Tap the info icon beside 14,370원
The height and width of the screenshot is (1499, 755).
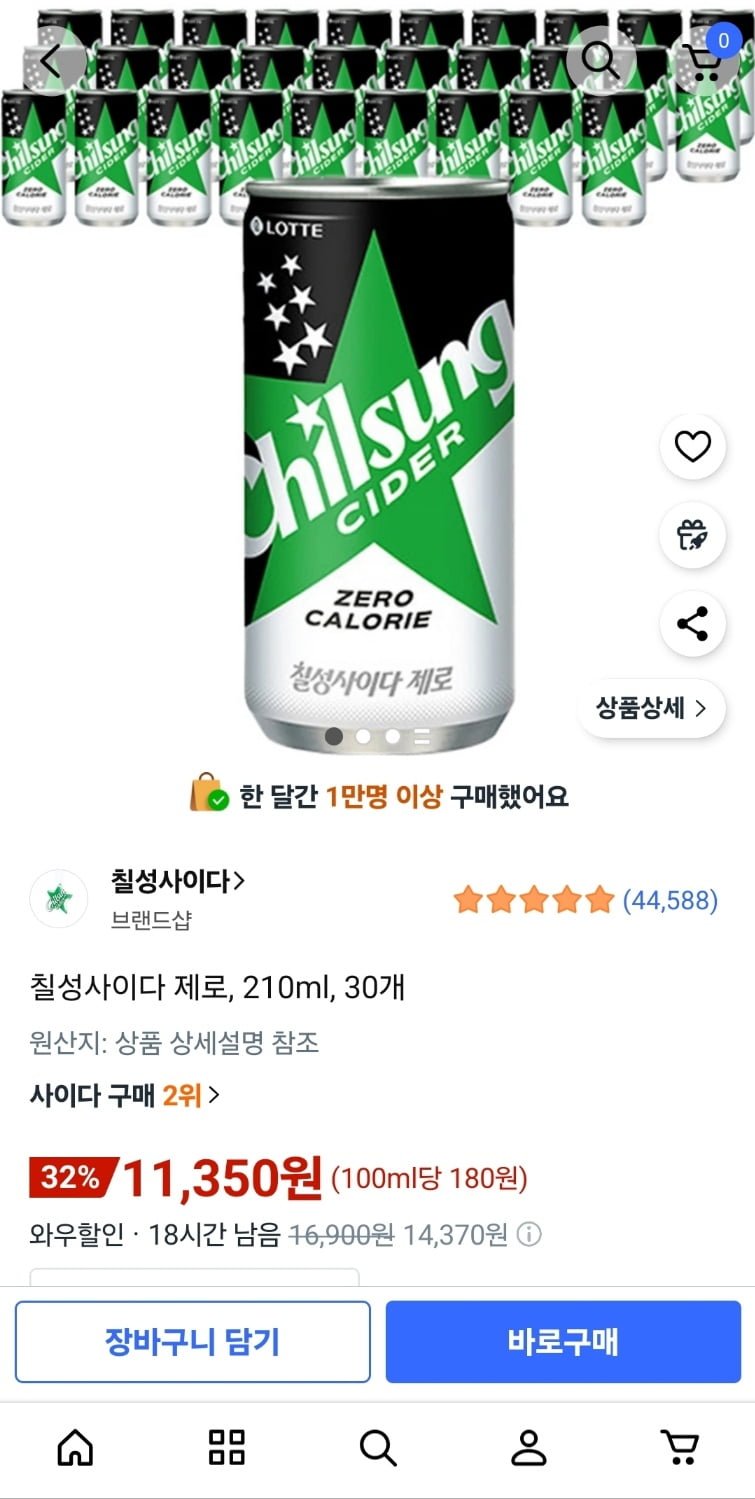coord(530,1235)
